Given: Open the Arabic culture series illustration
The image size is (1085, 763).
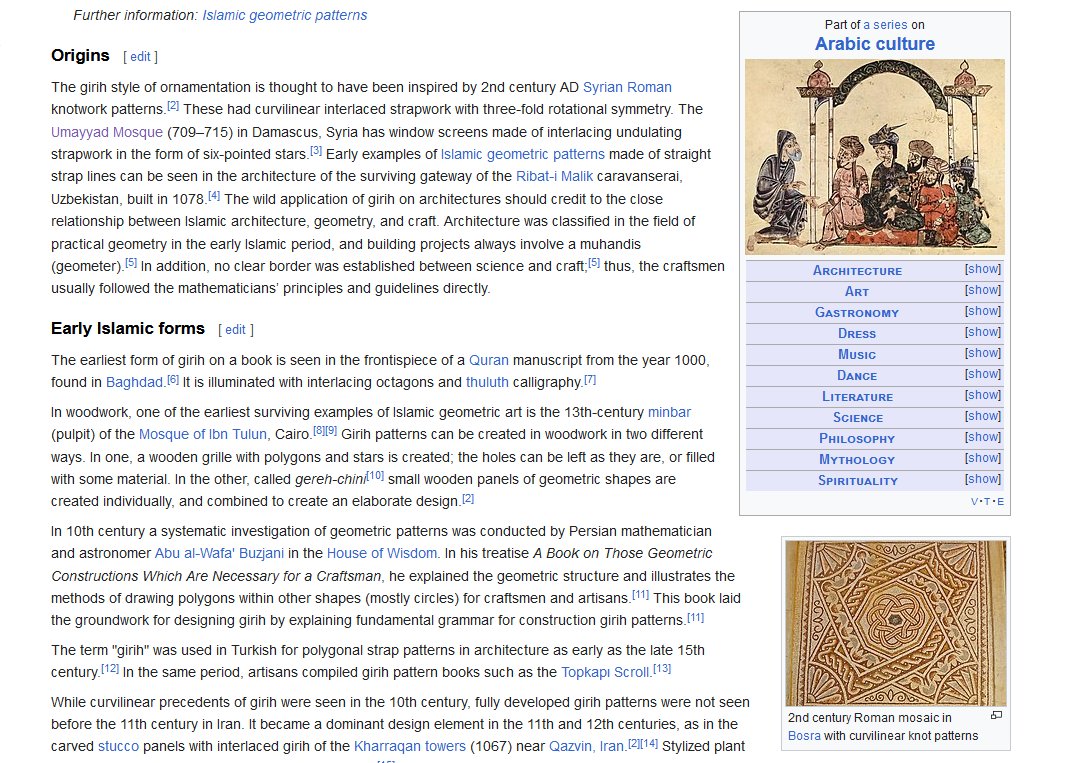Looking at the screenshot, I should pyautogui.click(x=875, y=157).
